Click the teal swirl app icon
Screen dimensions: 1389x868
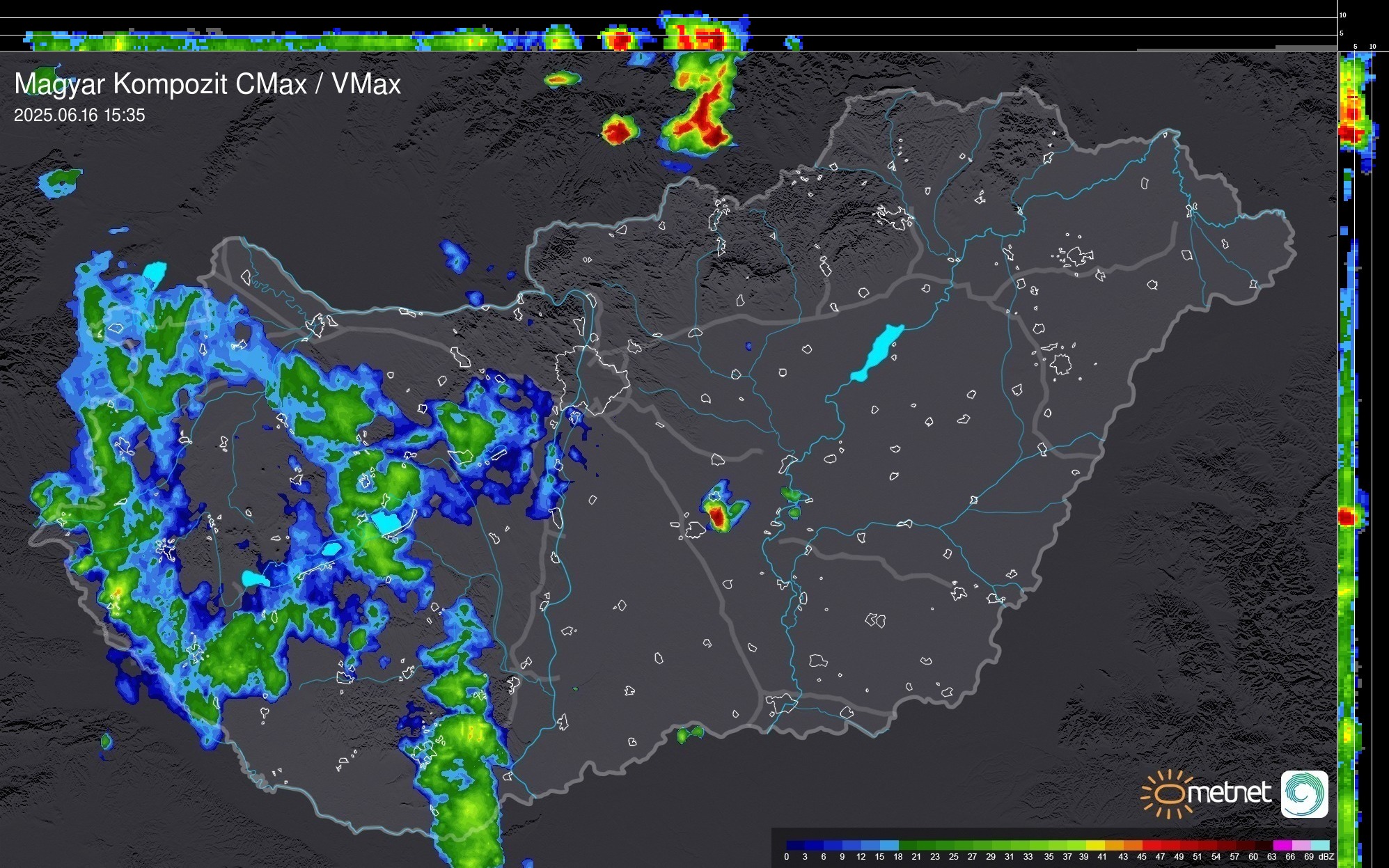click(1304, 794)
